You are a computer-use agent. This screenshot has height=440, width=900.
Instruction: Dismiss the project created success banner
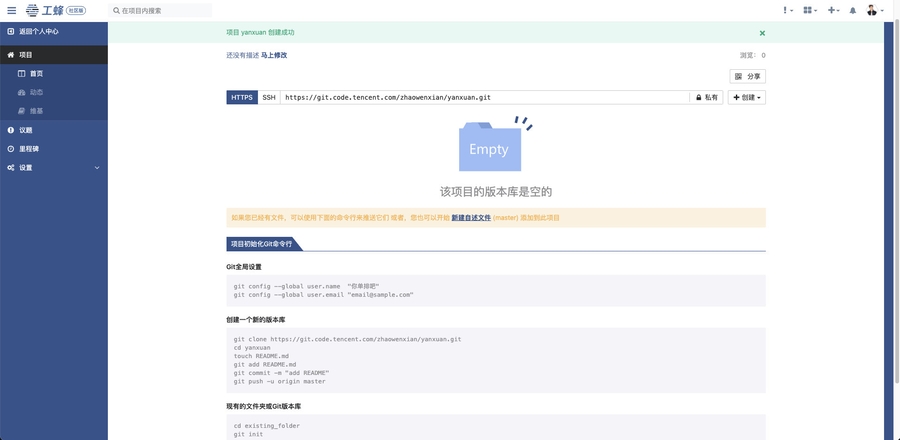tap(762, 33)
